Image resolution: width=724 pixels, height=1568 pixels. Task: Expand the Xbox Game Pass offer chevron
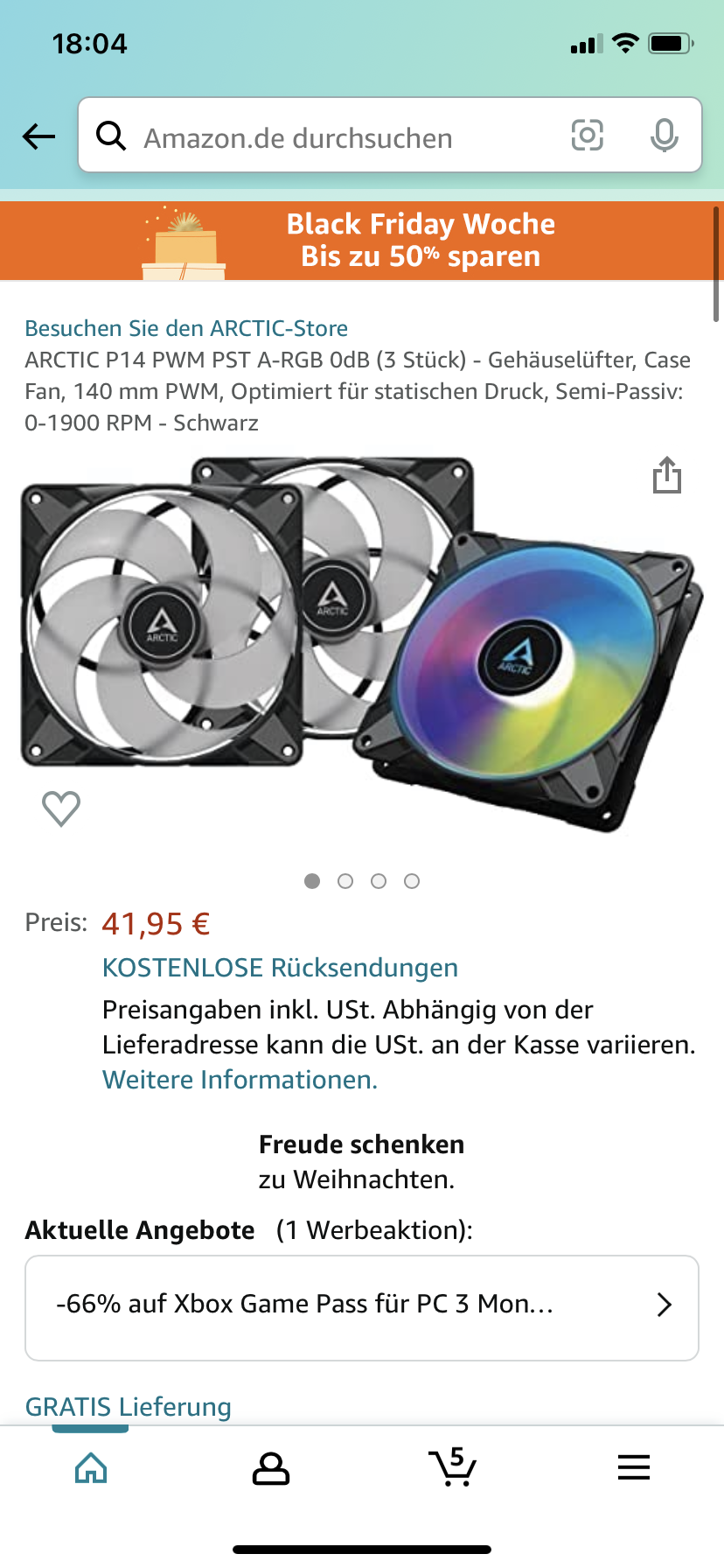pos(665,1305)
